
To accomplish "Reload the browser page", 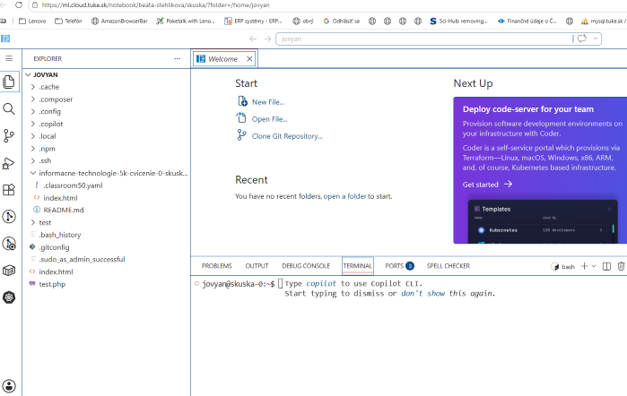I will click(x=18, y=5).
